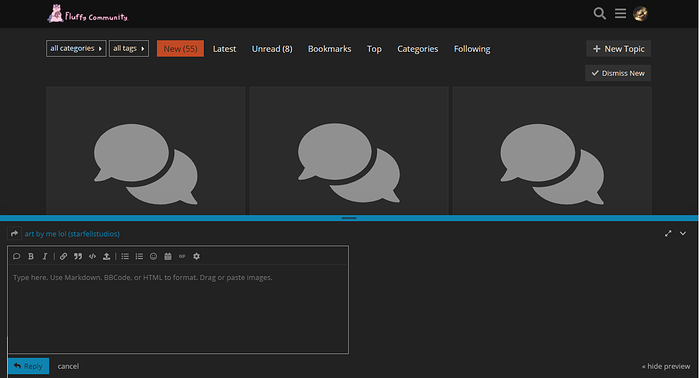Viewport: 699px width, 378px height.
Task: Insert date with calendar icon
Action: [168, 256]
